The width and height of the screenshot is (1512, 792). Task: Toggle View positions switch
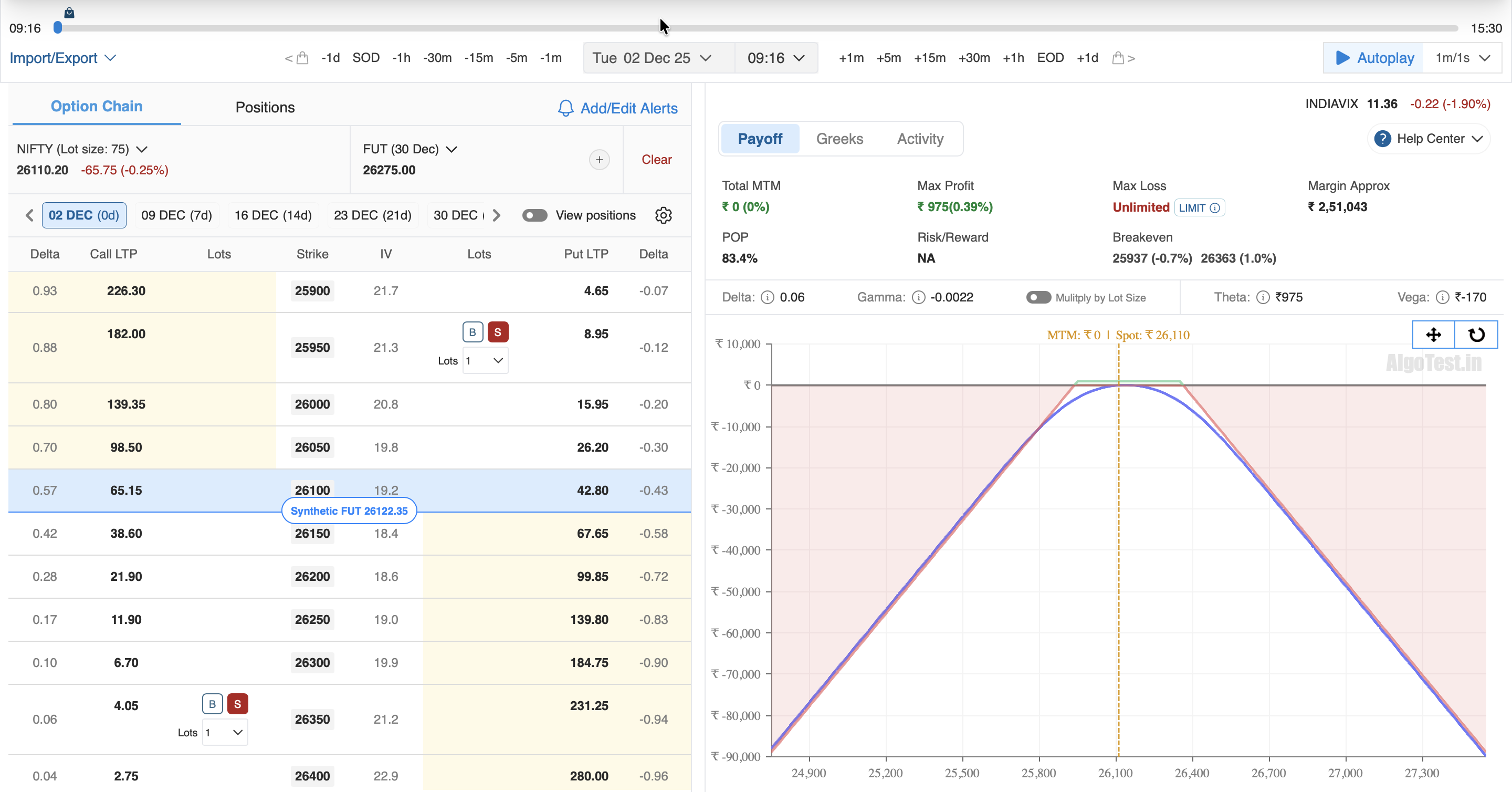click(x=534, y=215)
